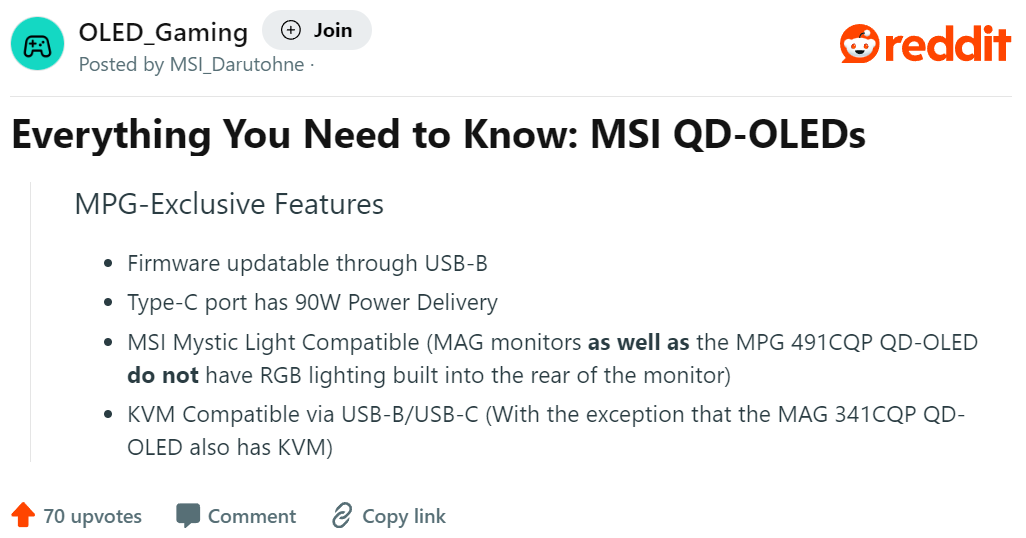
Task: Open the OLED_Gaming subreddit name link
Action: 163,32
